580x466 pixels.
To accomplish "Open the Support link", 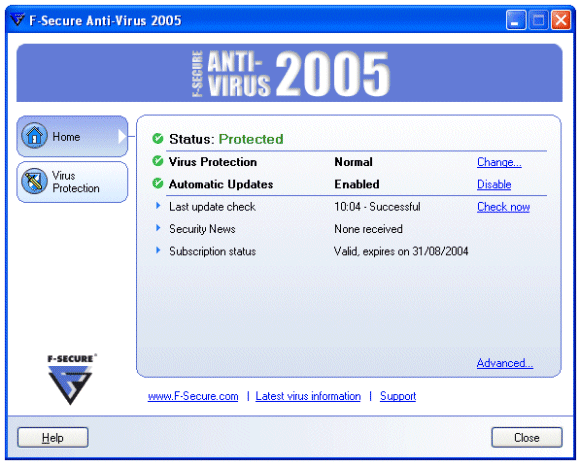I will click(x=398, y=396).
